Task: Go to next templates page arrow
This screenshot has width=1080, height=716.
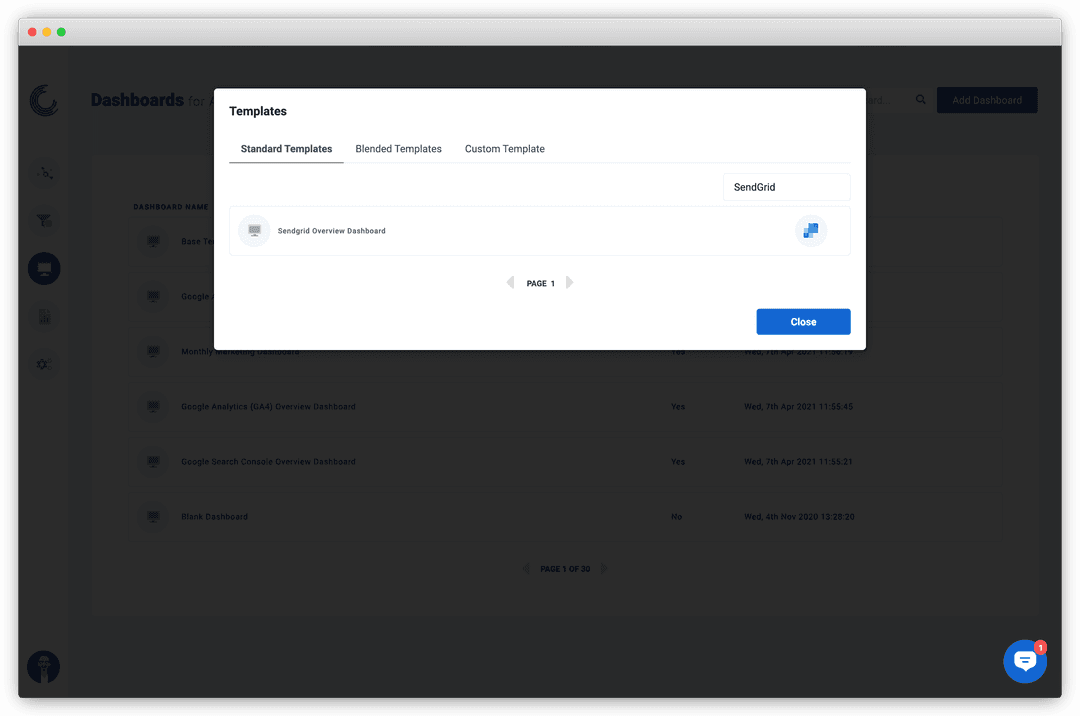Action: [570, 283]
